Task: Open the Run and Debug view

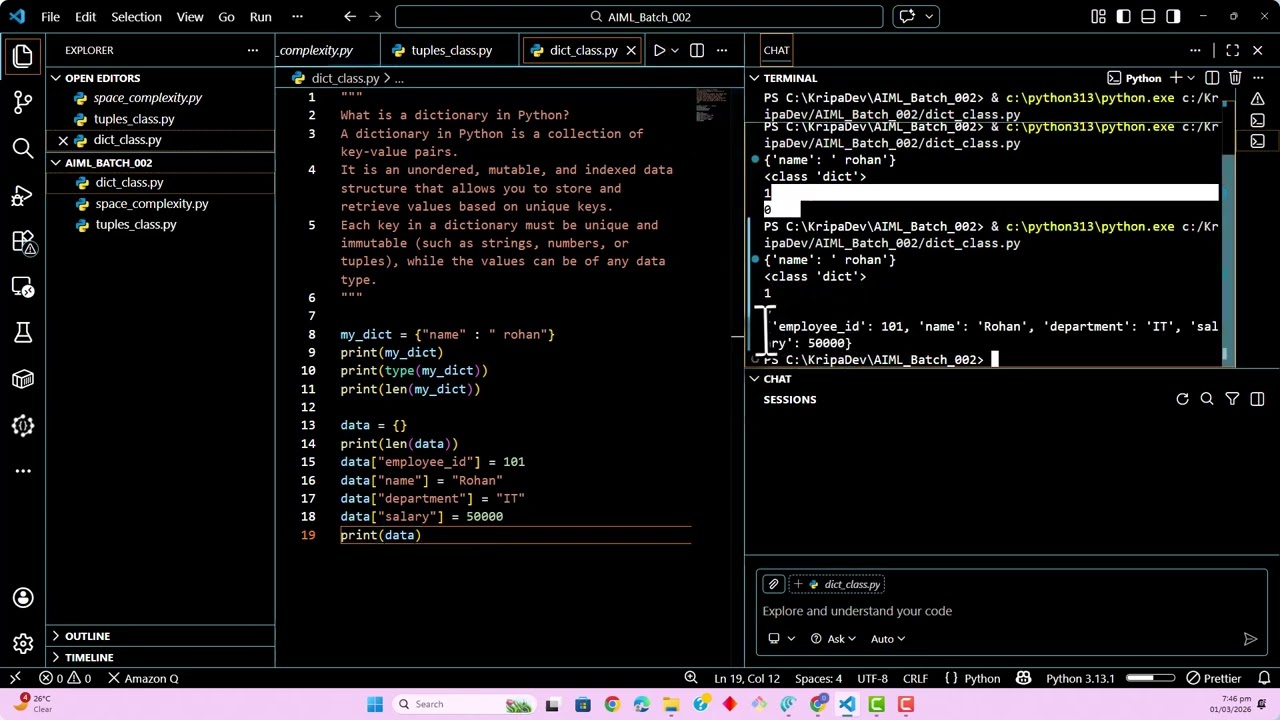Action: point(23,194)
